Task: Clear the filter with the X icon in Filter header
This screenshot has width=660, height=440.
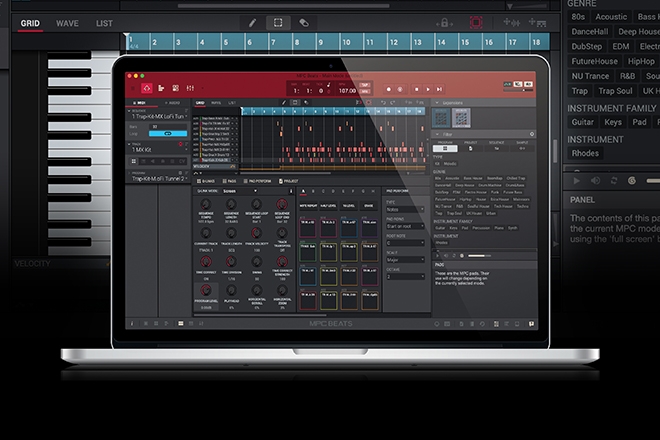Action: [532, 134]
